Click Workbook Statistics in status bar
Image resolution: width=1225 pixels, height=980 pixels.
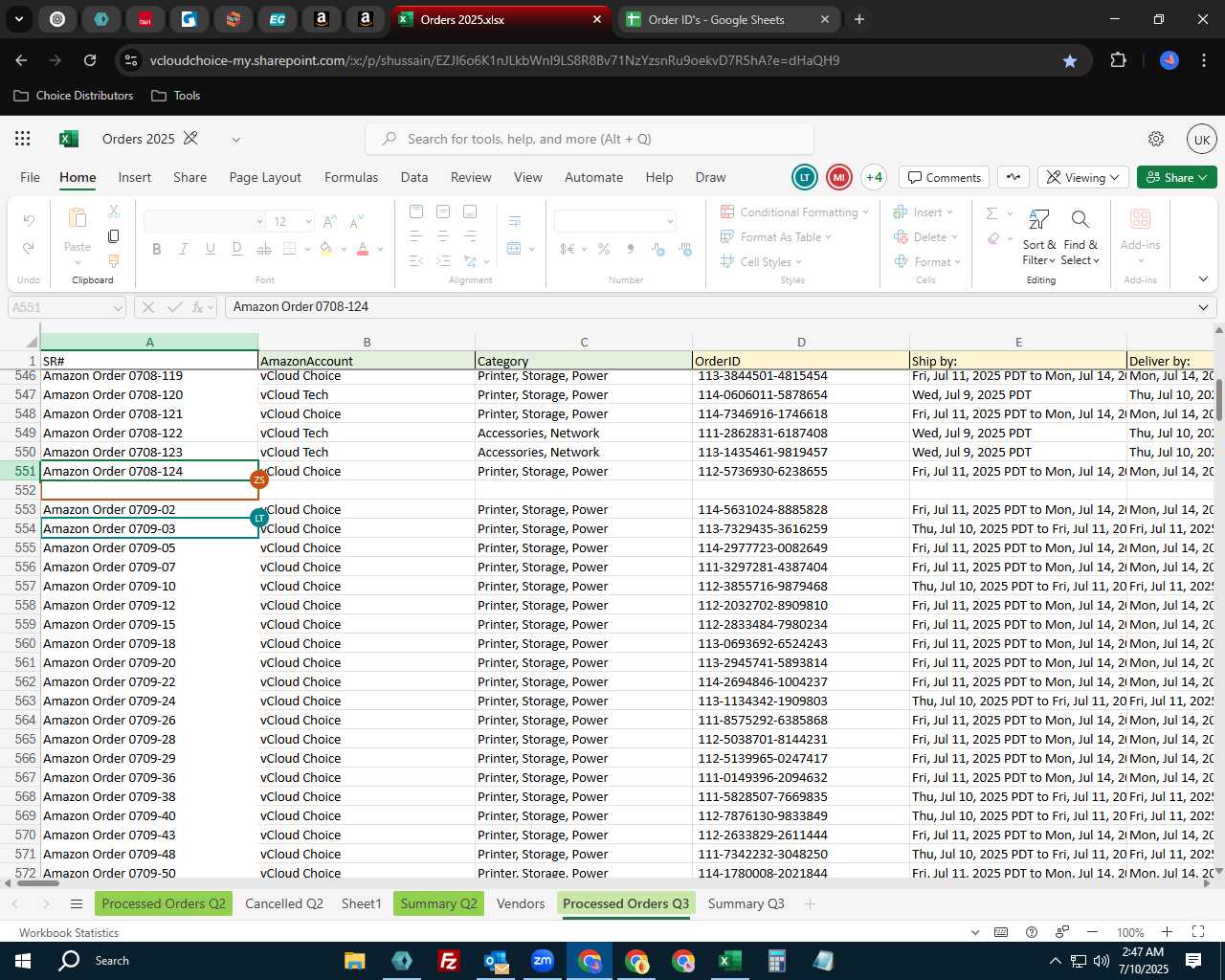tap(69, 932)
